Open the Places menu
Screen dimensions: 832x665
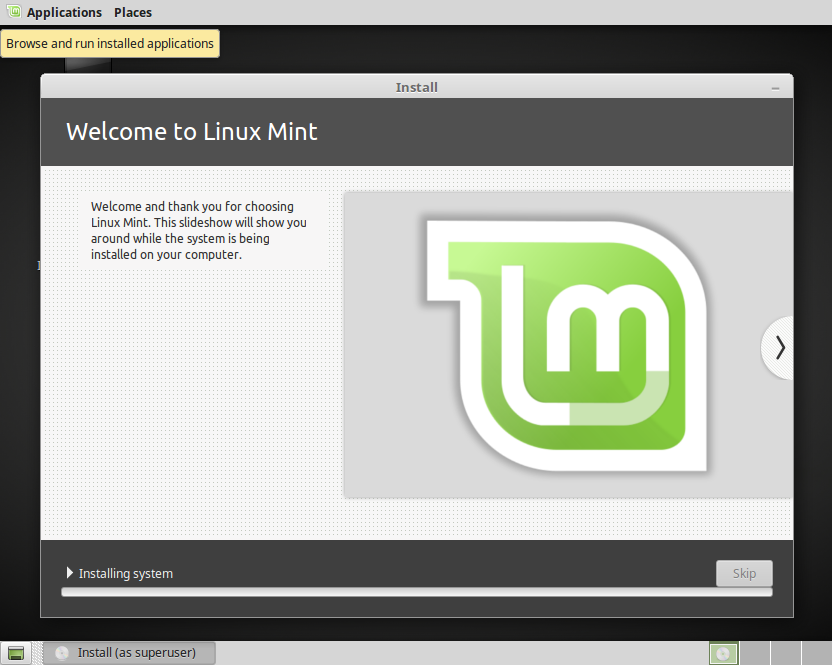pyautogui.click(x=132, y=11)
